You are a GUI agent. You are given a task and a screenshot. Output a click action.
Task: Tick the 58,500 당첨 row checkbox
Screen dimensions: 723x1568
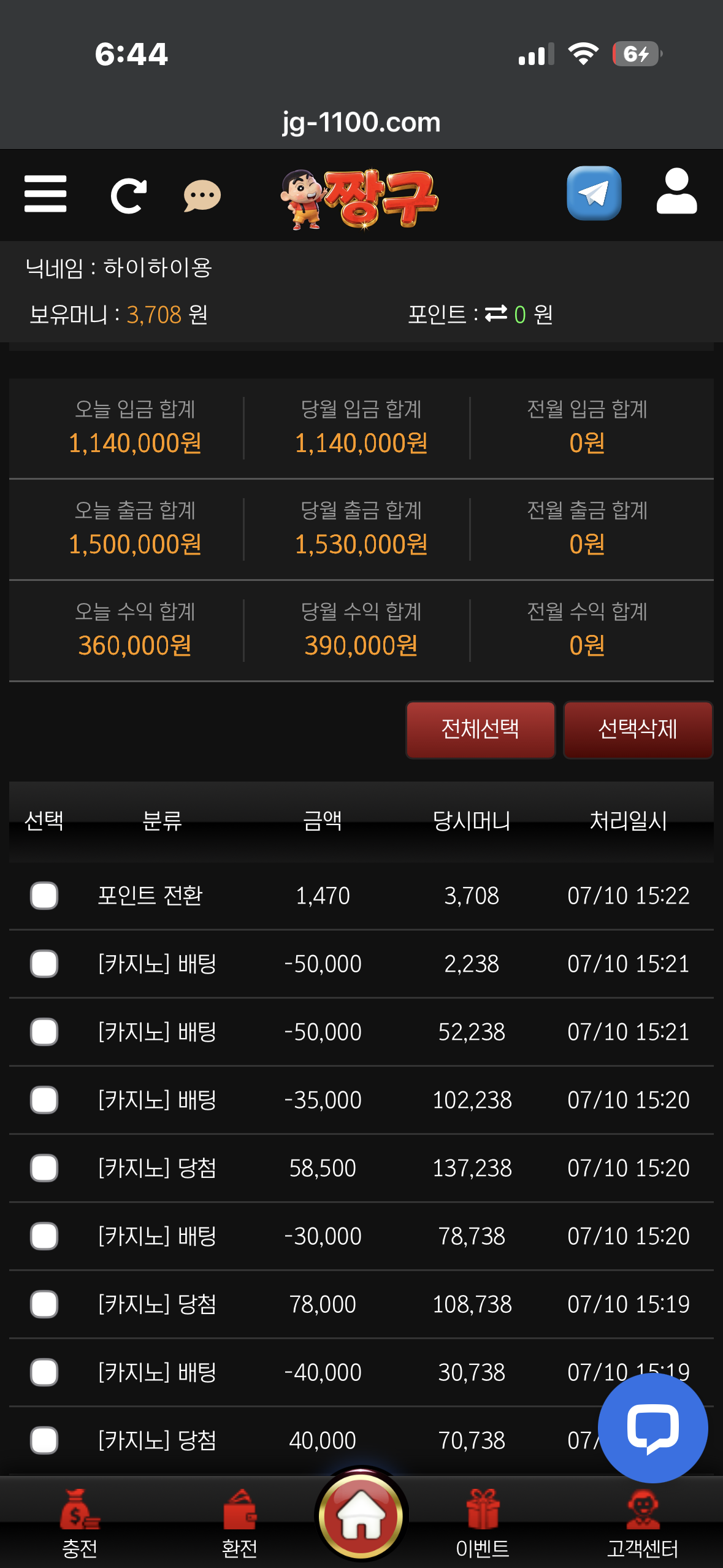[x=44, y=1168]
